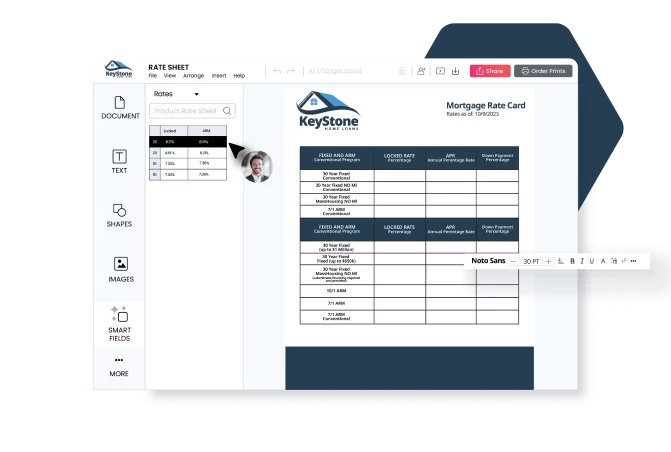Screen dimensions: 671x452
Task: Open the Smart Fields panel
Action: coord(119,324)
